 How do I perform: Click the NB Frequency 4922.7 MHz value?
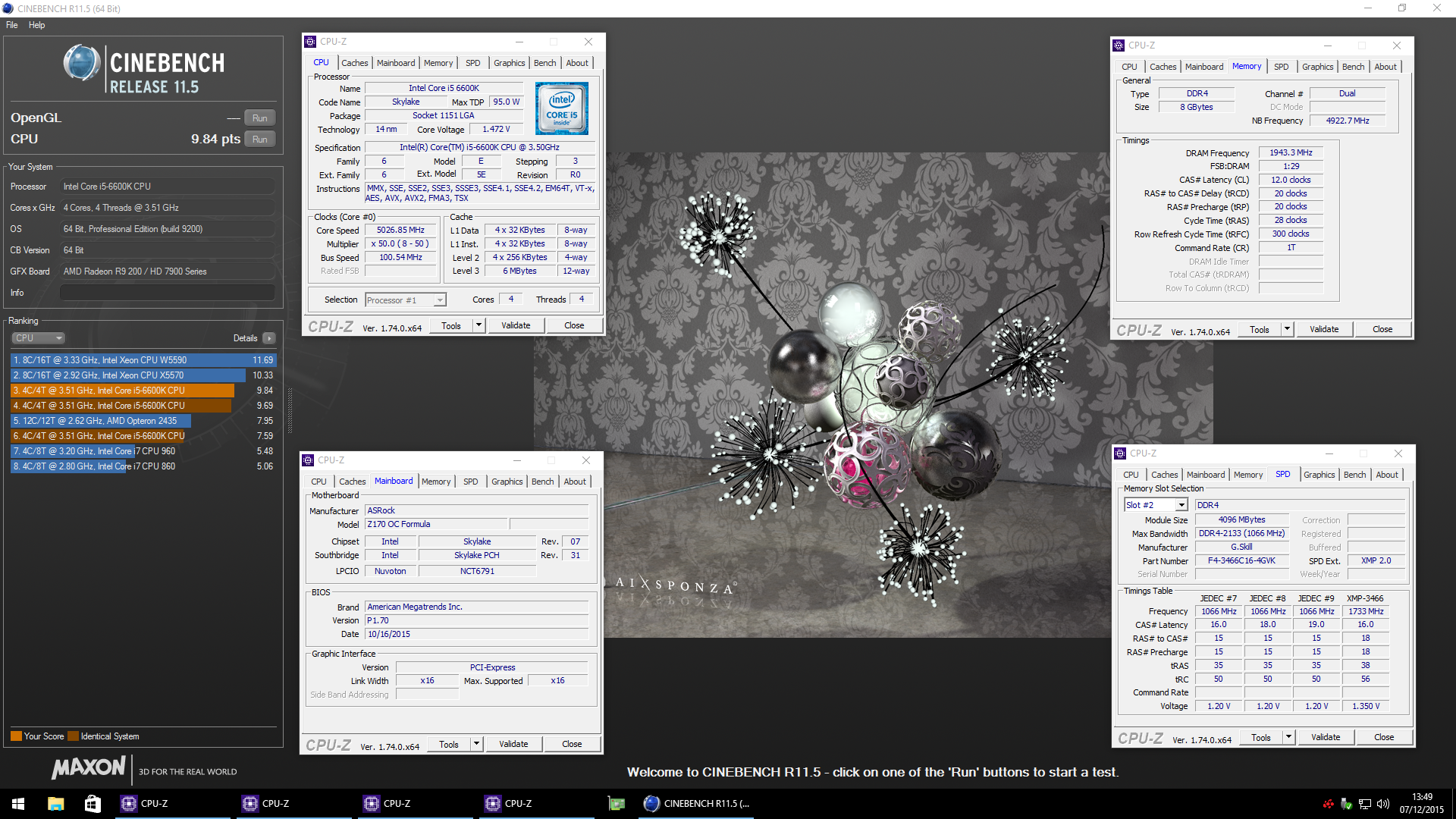tap(1347, 121)
